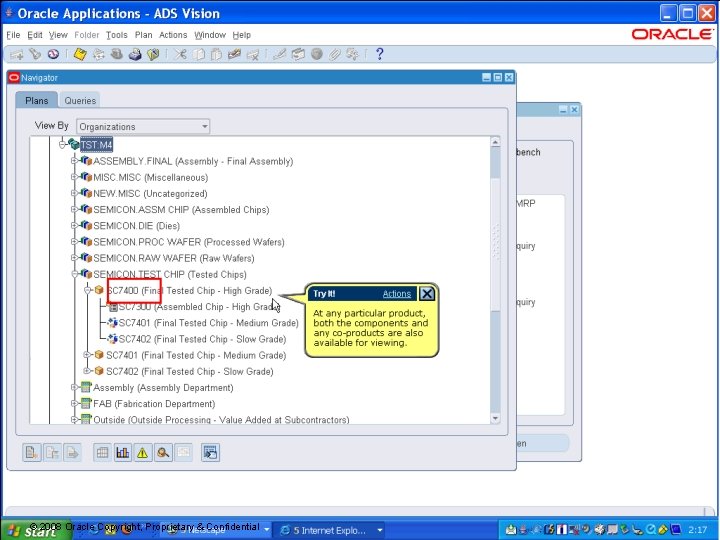The height and width of the screenshot is (540, 720).
Task: Click the box icon beside SC7400 tree node
Action: point(99,290)
